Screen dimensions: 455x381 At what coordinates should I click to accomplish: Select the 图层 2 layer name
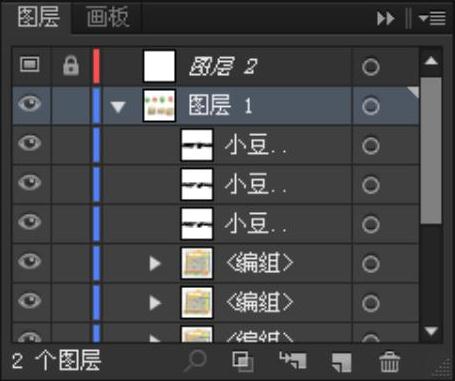click(x=223, y=66)
